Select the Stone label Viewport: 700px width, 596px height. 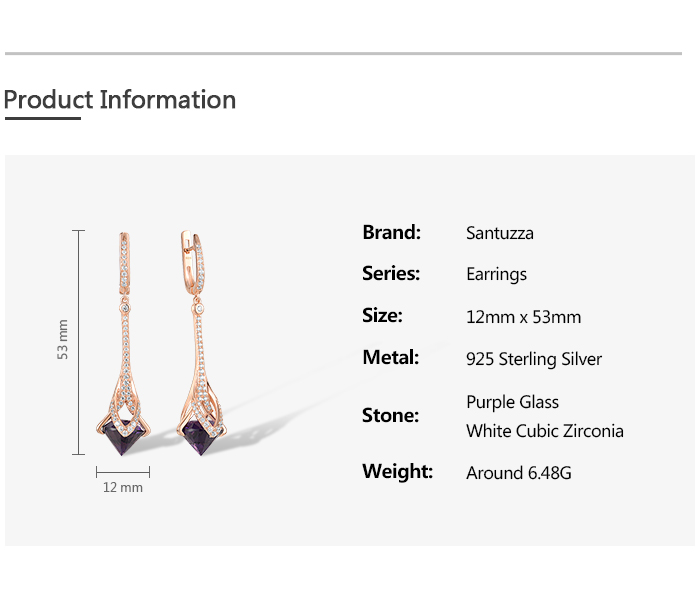(x=390, y=415)
